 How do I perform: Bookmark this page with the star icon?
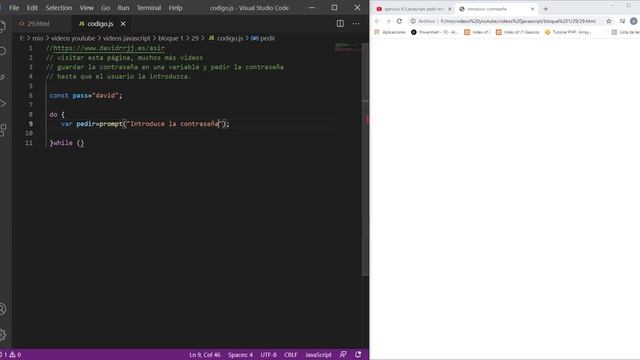point(609,21)
